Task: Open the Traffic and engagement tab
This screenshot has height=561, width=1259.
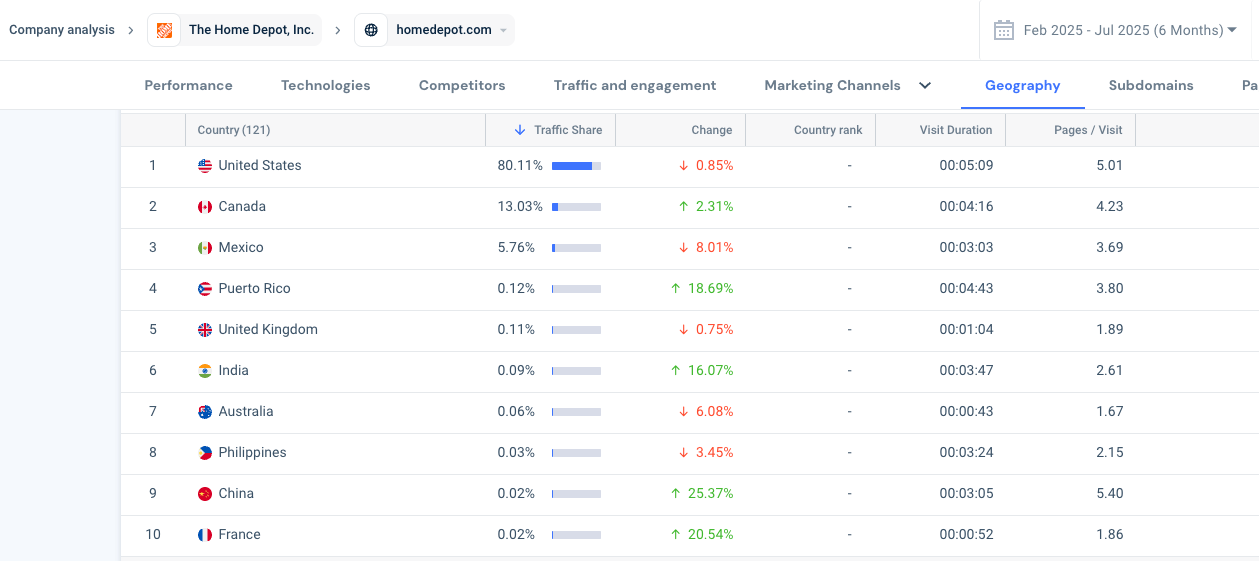Action: 635,85
